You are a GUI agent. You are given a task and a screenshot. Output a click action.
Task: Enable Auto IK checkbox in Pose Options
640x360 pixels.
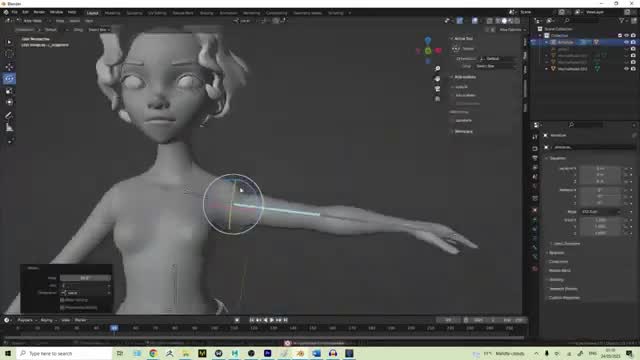click(x=453, y=87)
